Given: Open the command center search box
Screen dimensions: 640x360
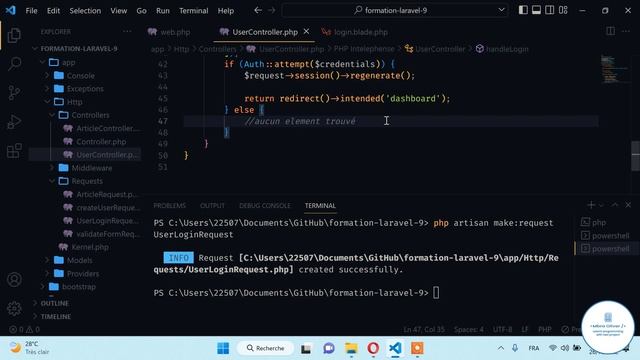Looking at the screenshot, I should coord(390,10).
